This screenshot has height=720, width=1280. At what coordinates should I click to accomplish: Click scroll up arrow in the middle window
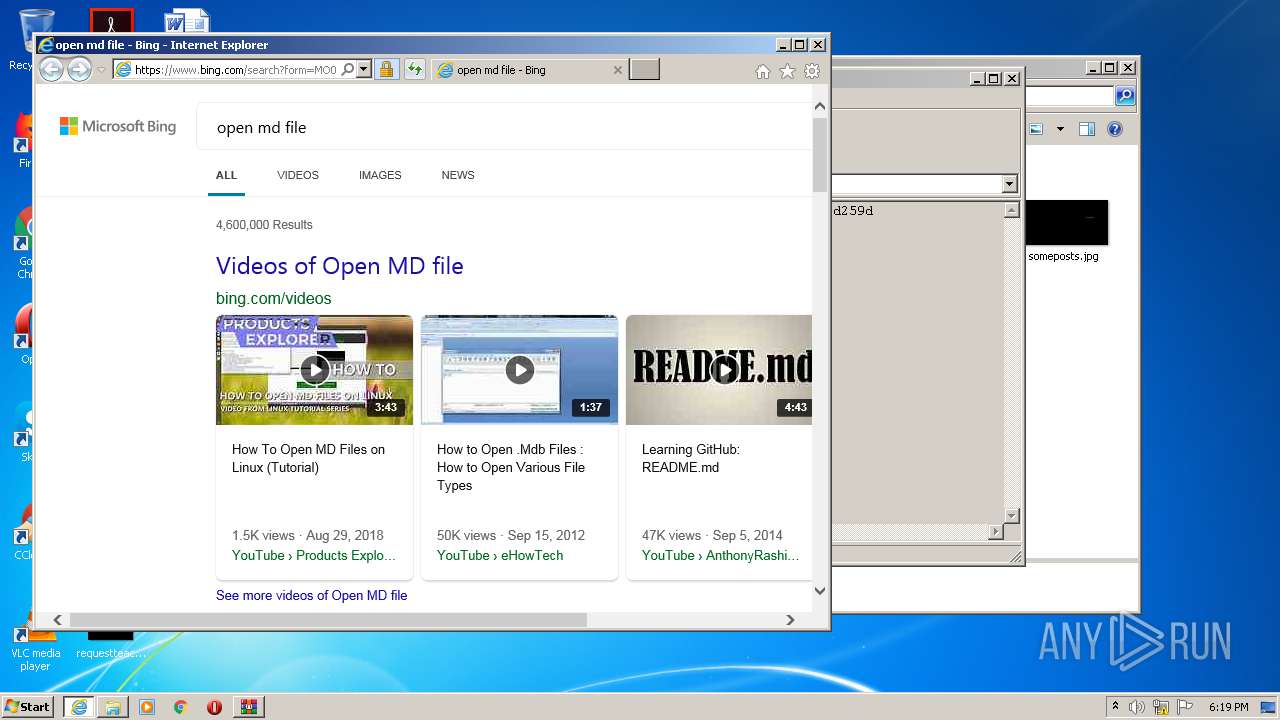point(1011,210)
